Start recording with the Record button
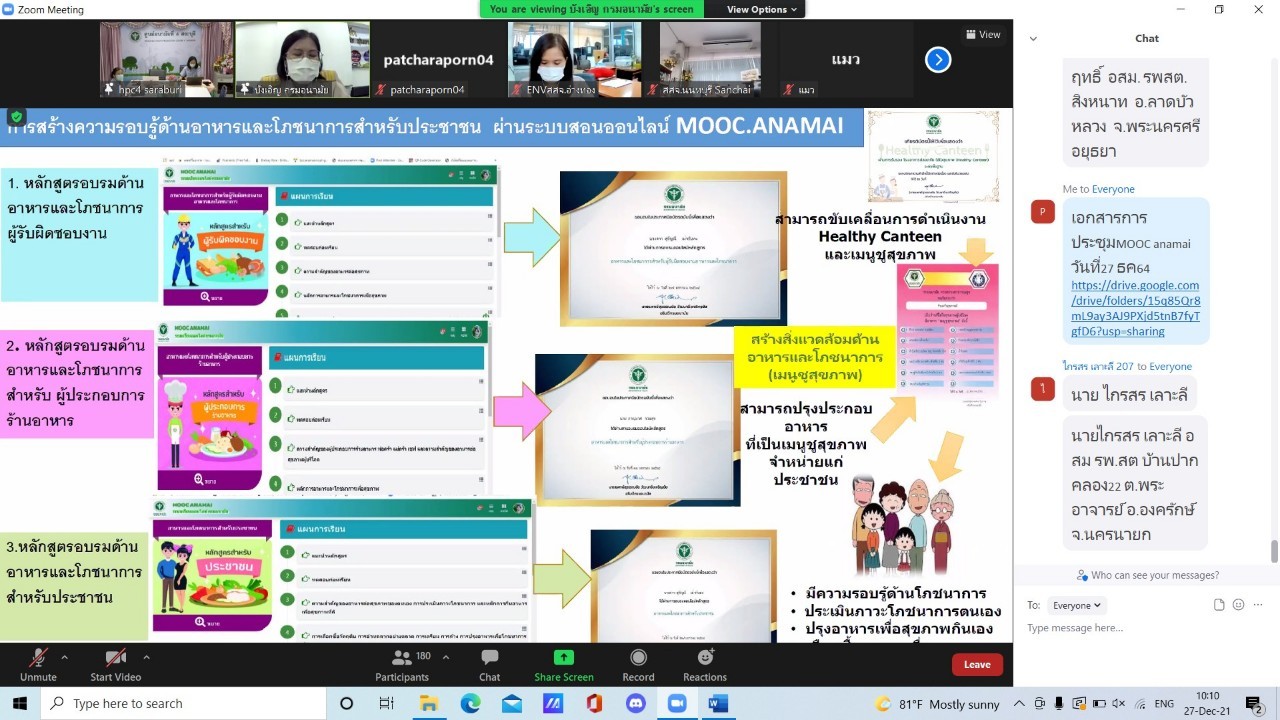The height and width of the screenshot is (720, 1280). coord(638,665)
